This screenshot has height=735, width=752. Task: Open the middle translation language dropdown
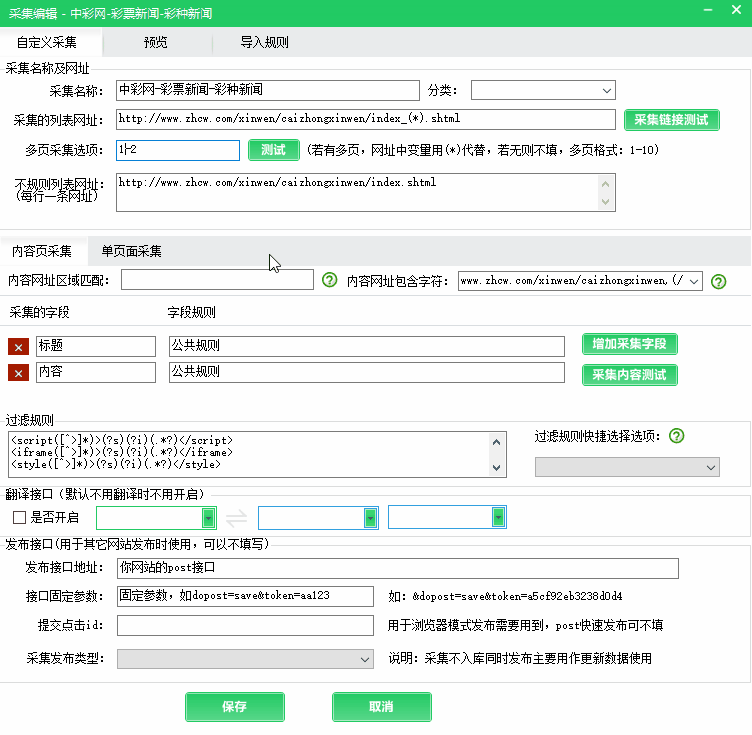[x=370, y=518]
